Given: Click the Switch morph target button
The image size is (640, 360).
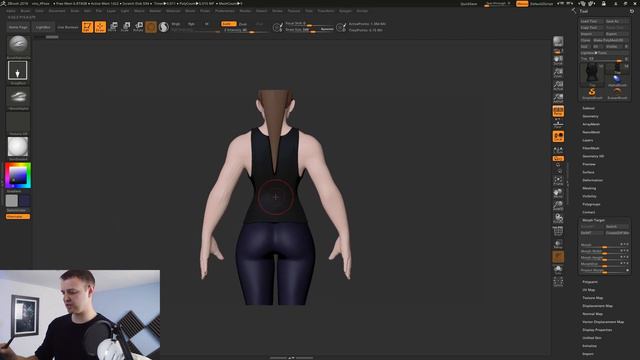Looking at the screenshot, I should 617,227.
